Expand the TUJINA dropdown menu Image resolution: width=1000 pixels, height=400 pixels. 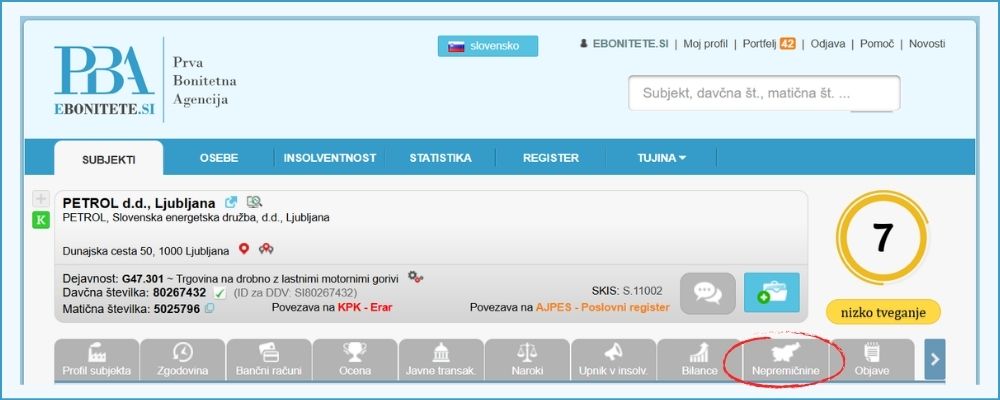click(x=661, y=158)
